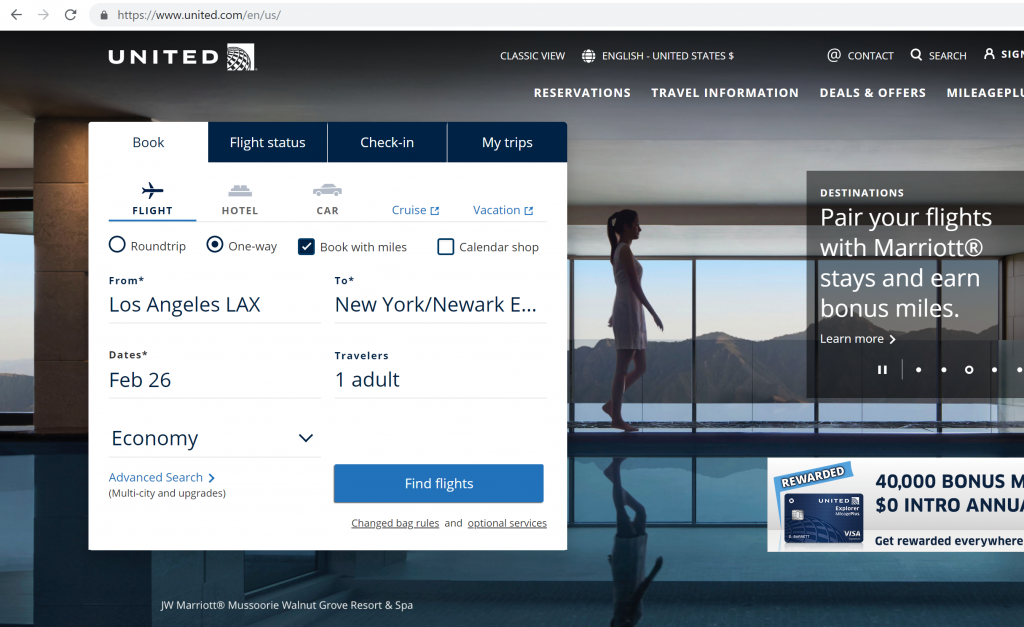The image size is (1024, 627).
Task: Click the browser forward arrow
Action: [43, 14]
